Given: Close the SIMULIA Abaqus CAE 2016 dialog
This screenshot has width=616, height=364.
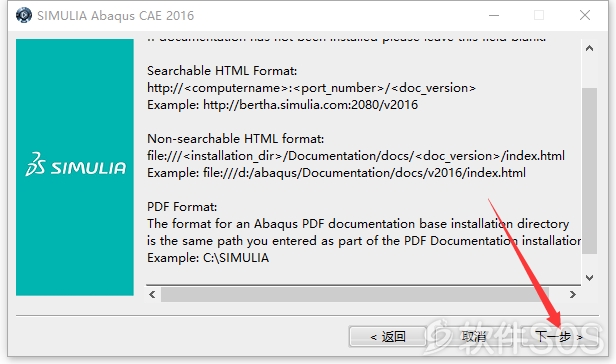Looking at the screenshot, I should point(585,15).
